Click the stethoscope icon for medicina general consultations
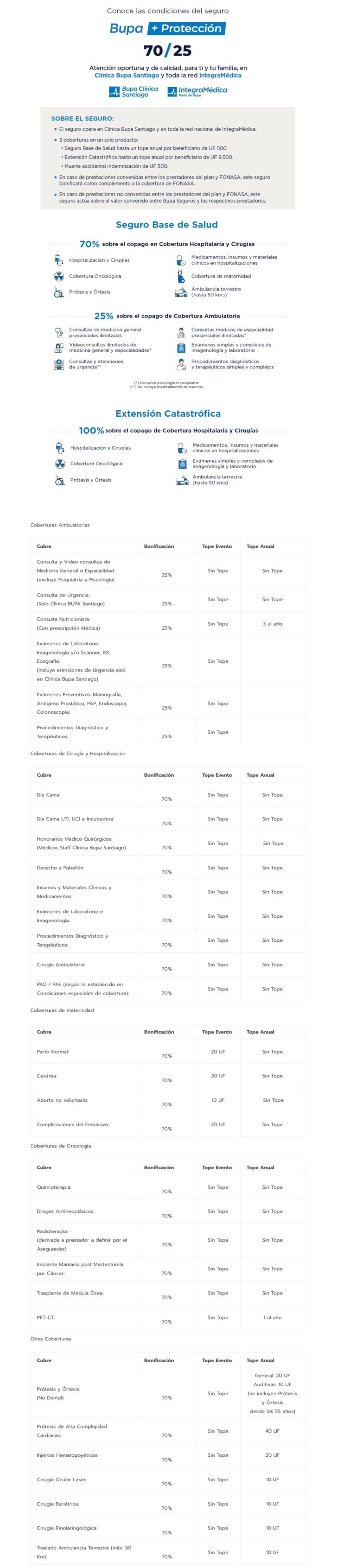The width and height of the screenshot is (356, 1568). pos(58,332)
